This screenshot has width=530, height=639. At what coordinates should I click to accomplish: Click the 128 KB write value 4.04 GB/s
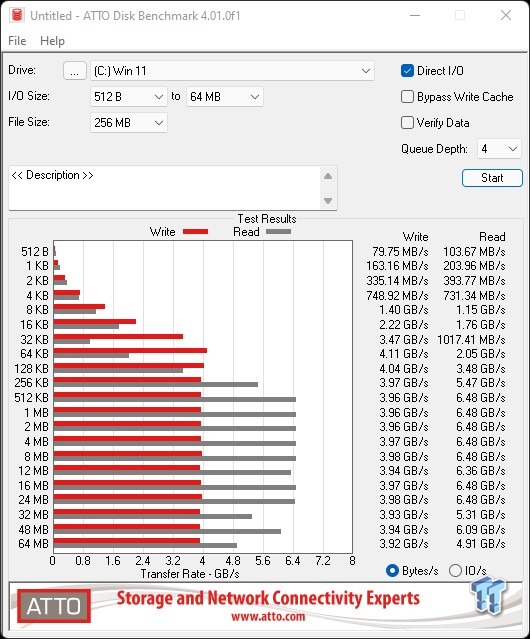[x=404, y=368]
